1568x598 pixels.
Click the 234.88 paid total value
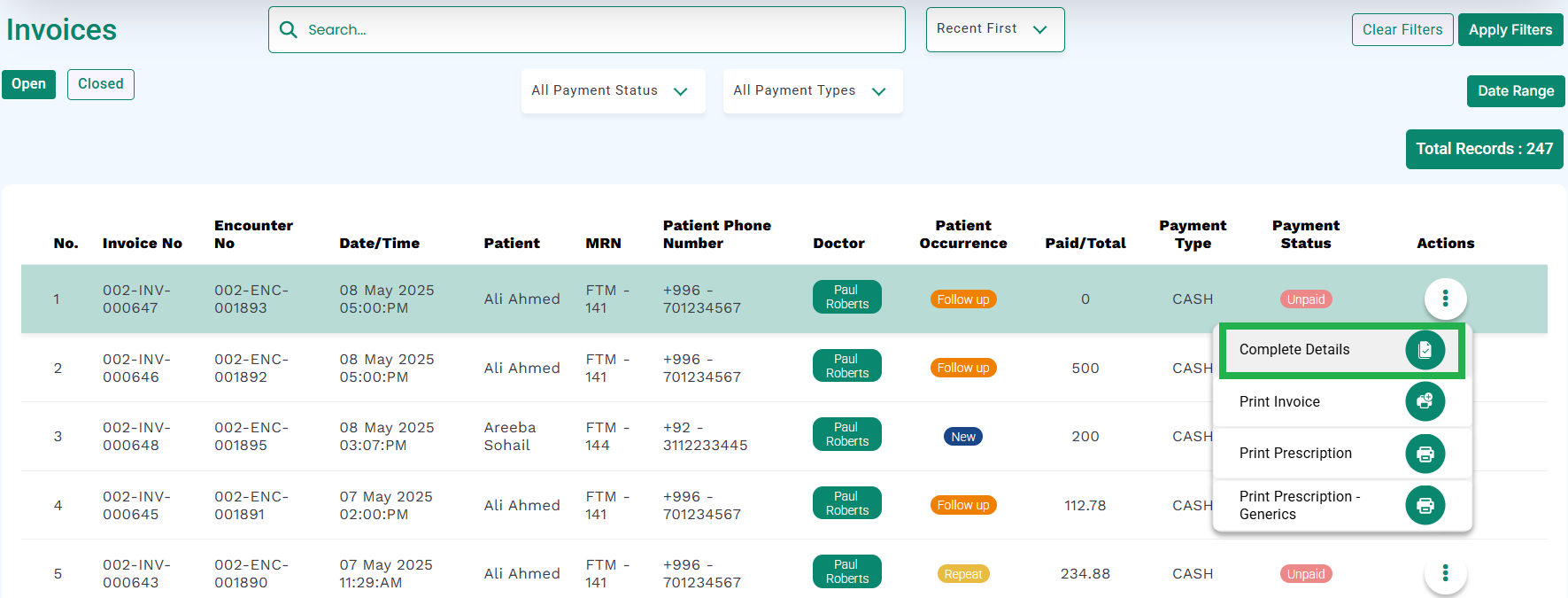(1085, 574)
